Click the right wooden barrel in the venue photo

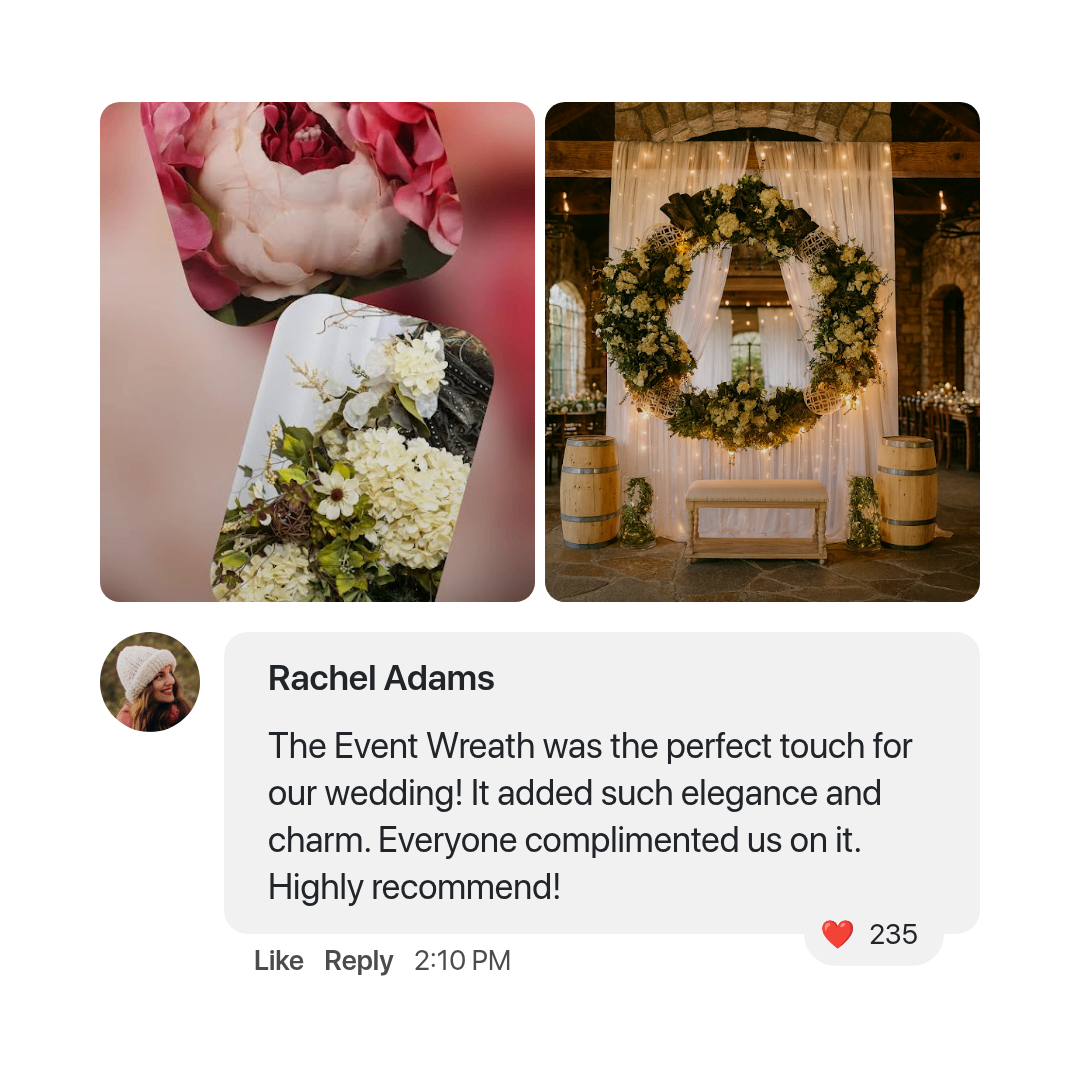coord(908,492)
